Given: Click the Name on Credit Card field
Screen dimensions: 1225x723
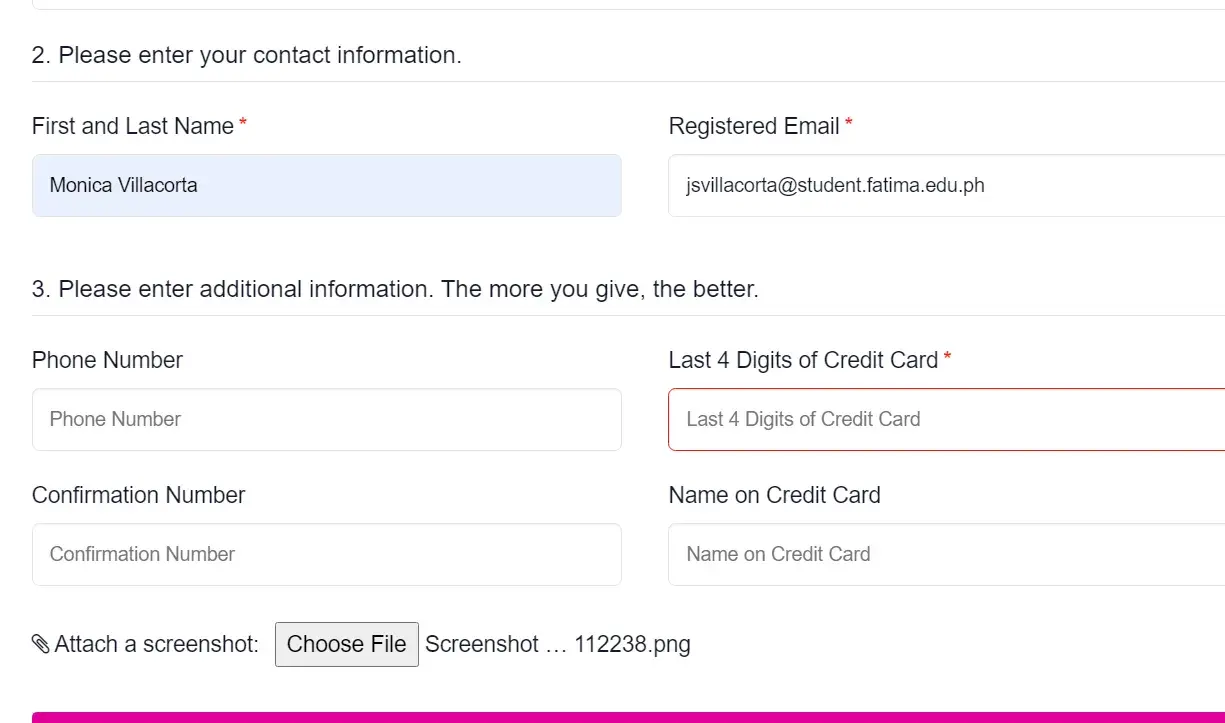Looking at the screenshot, I should click(945, 554).
